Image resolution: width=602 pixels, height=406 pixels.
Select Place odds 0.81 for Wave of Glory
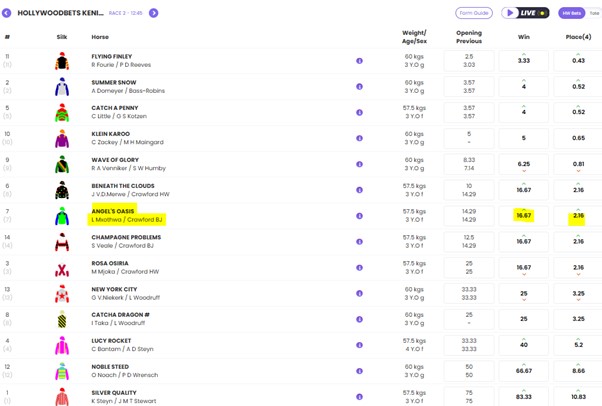coord(578,164)
